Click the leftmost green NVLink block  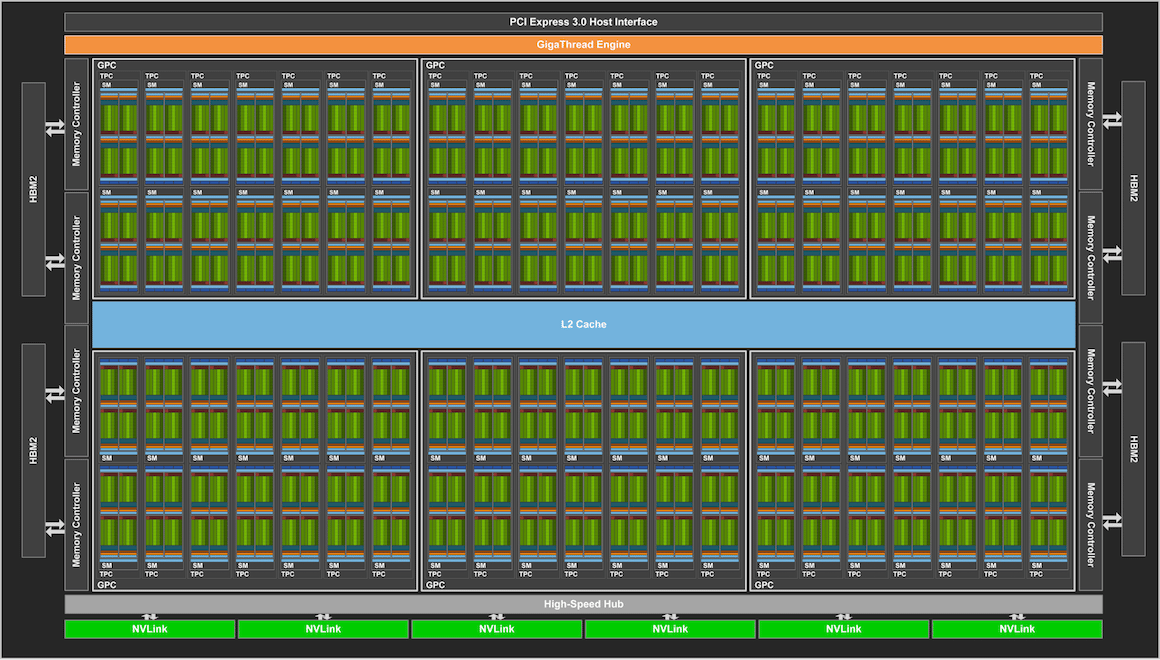tap(150, 629)
